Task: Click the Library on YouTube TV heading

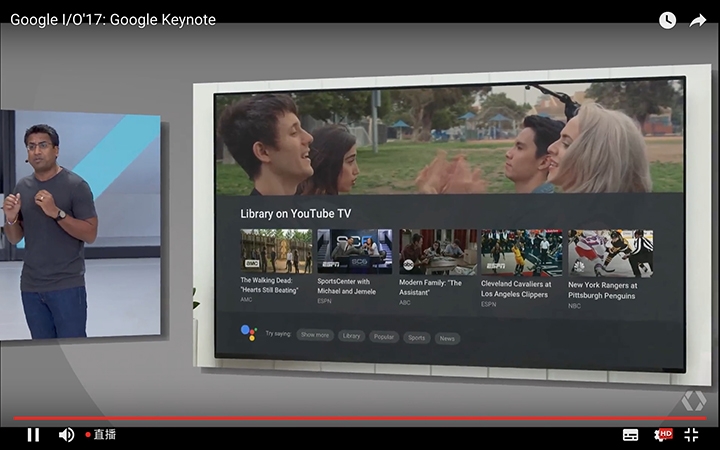Action: 296,214
